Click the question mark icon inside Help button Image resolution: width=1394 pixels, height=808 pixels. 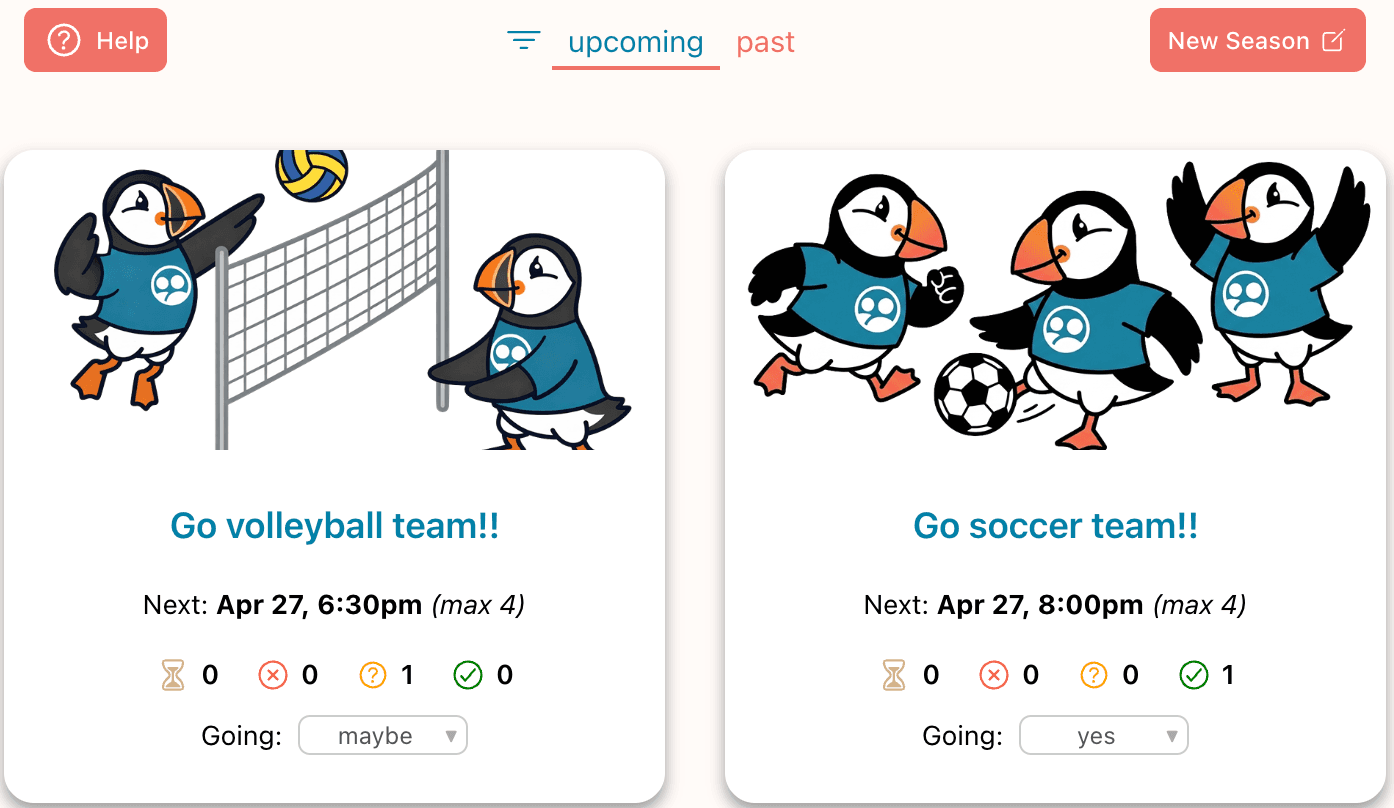click(63, 40)
